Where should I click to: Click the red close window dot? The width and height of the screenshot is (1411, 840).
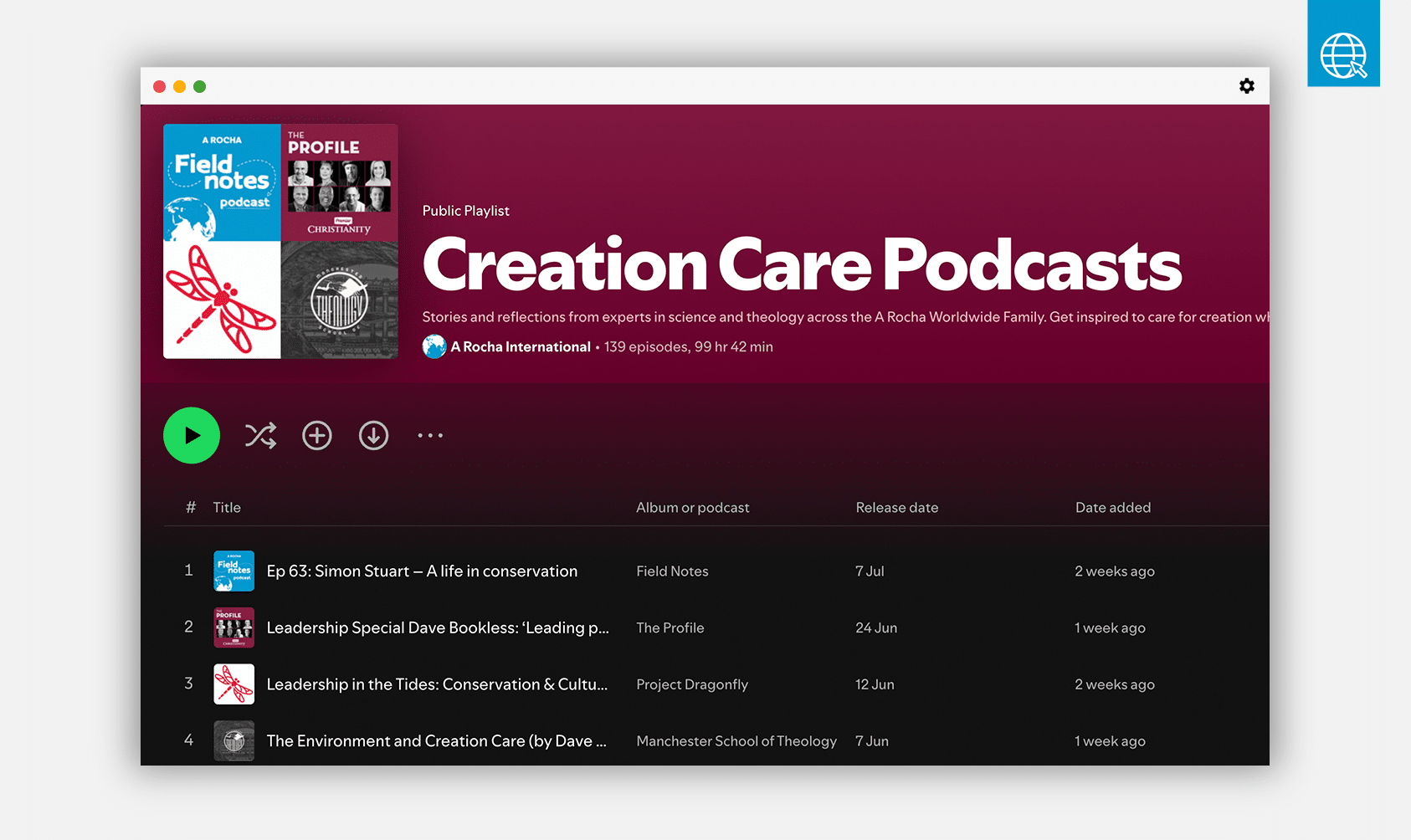point(159,86)
